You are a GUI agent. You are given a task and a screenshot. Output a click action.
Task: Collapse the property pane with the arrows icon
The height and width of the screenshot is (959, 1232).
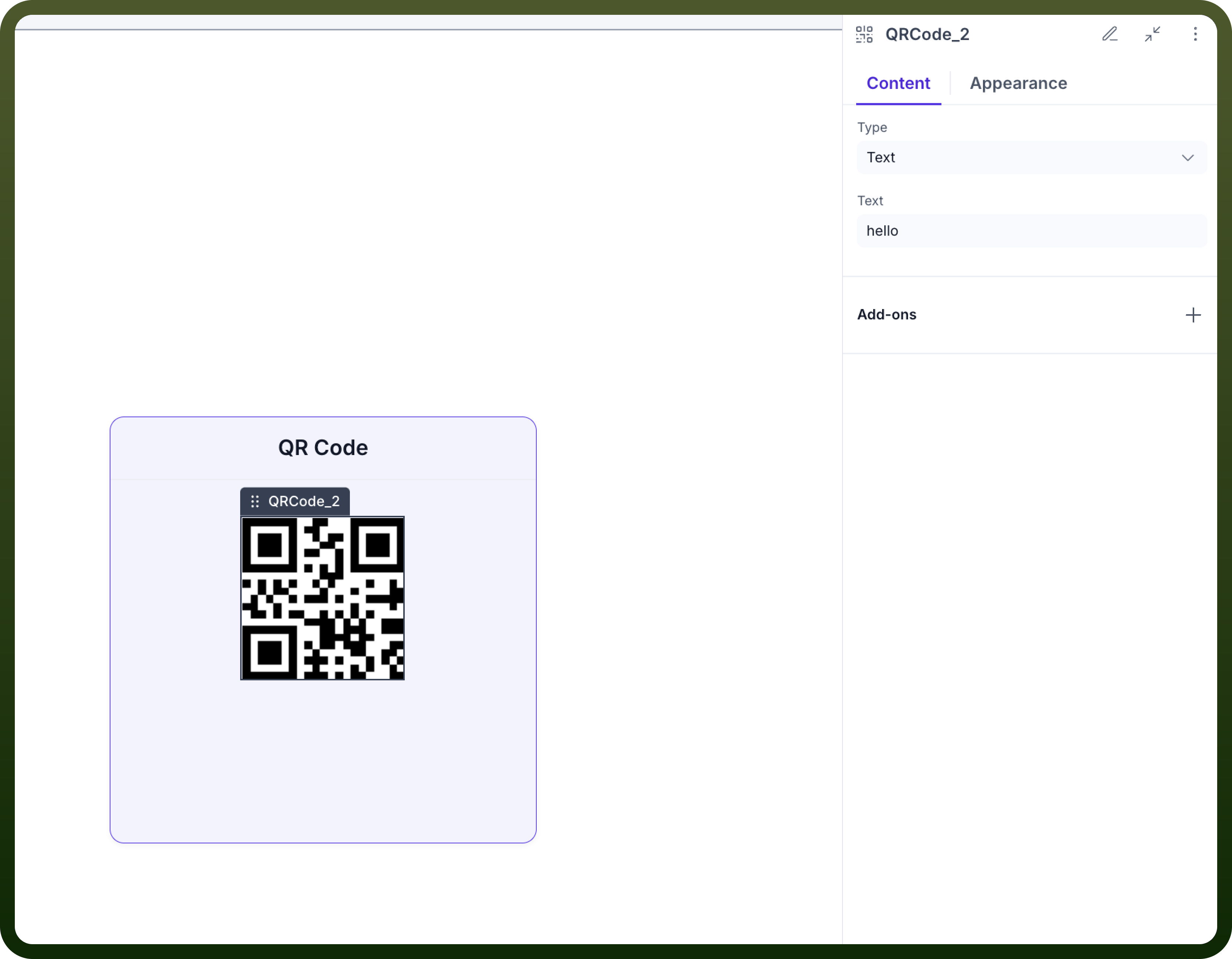pyautogui.click(x=1152, y=34)
